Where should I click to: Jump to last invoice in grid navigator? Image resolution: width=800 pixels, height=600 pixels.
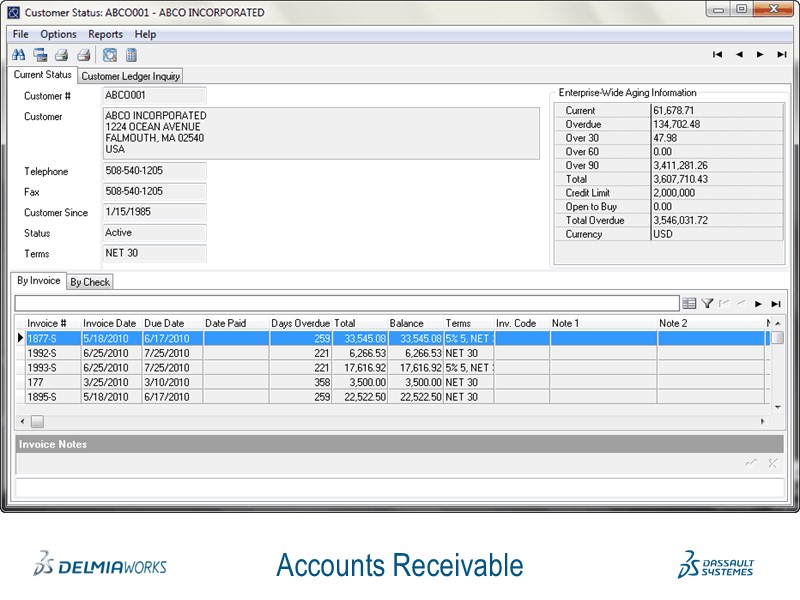775,303
